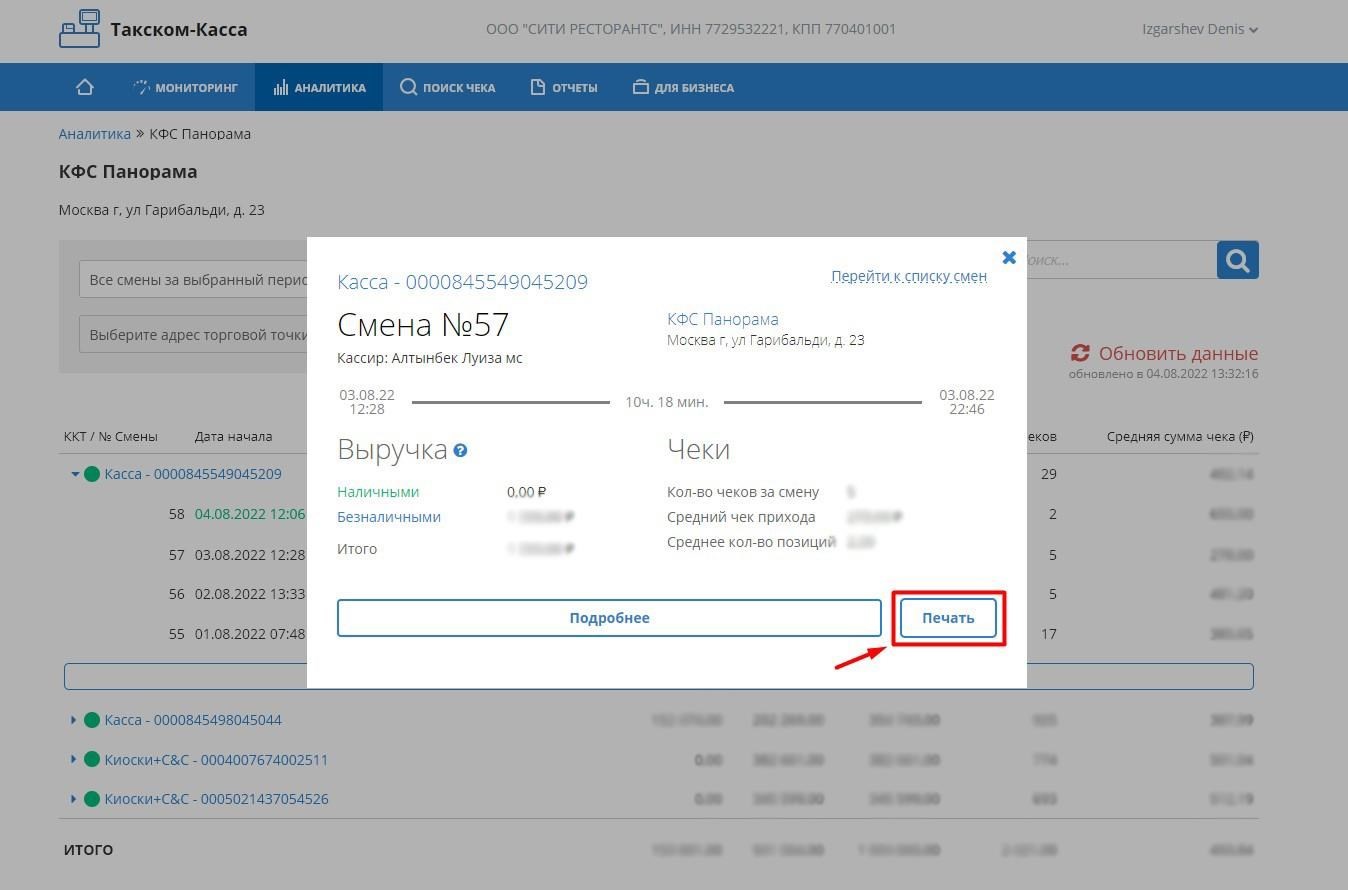Screen dimensions: 1348x890
Task: Click the ИТОГО totals row label
Action: point(88,849)
